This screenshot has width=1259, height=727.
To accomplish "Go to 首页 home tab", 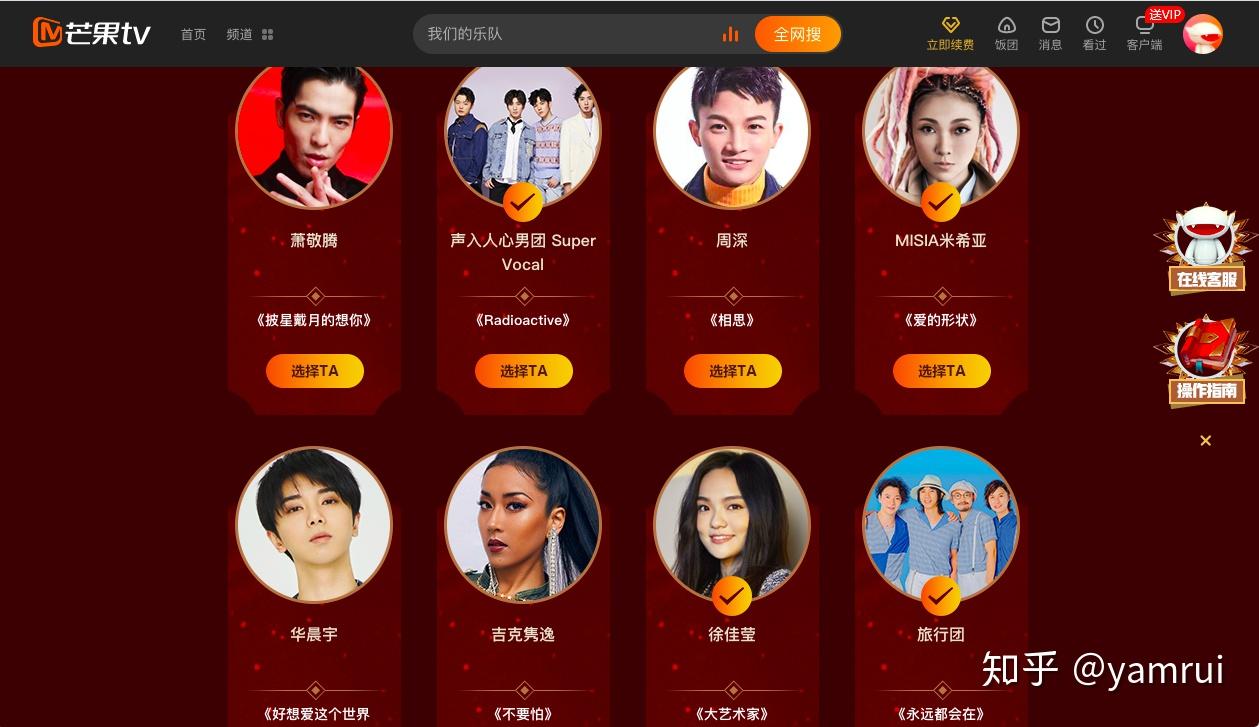I will (193, 34).
